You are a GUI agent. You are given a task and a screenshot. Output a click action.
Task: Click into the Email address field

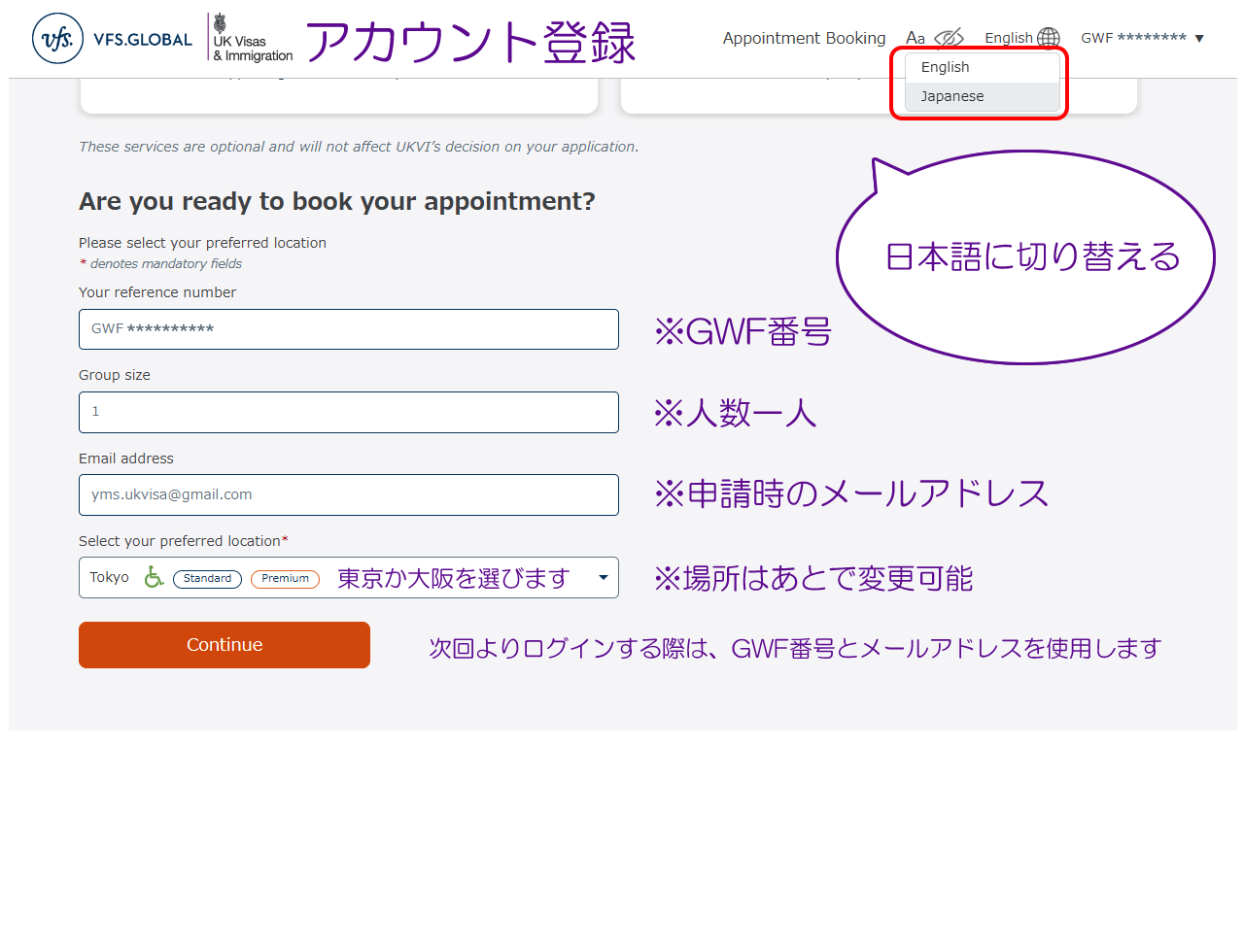tap(348, 494)
